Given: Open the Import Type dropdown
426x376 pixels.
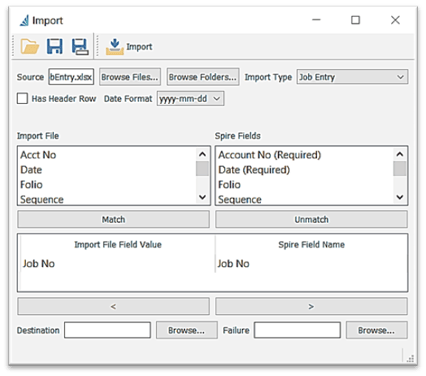Looking at the screenshot, I should [x=352, y=77].
